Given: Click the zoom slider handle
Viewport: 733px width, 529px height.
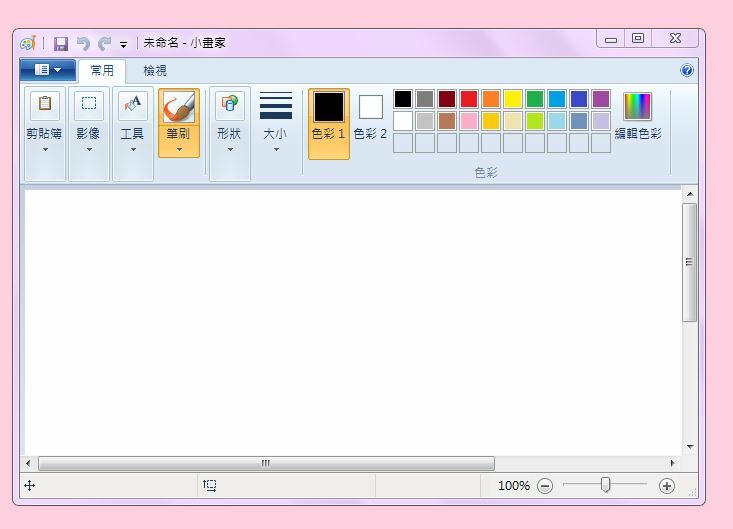Looking at the screenshot, I should pyautogui.click(x=605, y=485).
